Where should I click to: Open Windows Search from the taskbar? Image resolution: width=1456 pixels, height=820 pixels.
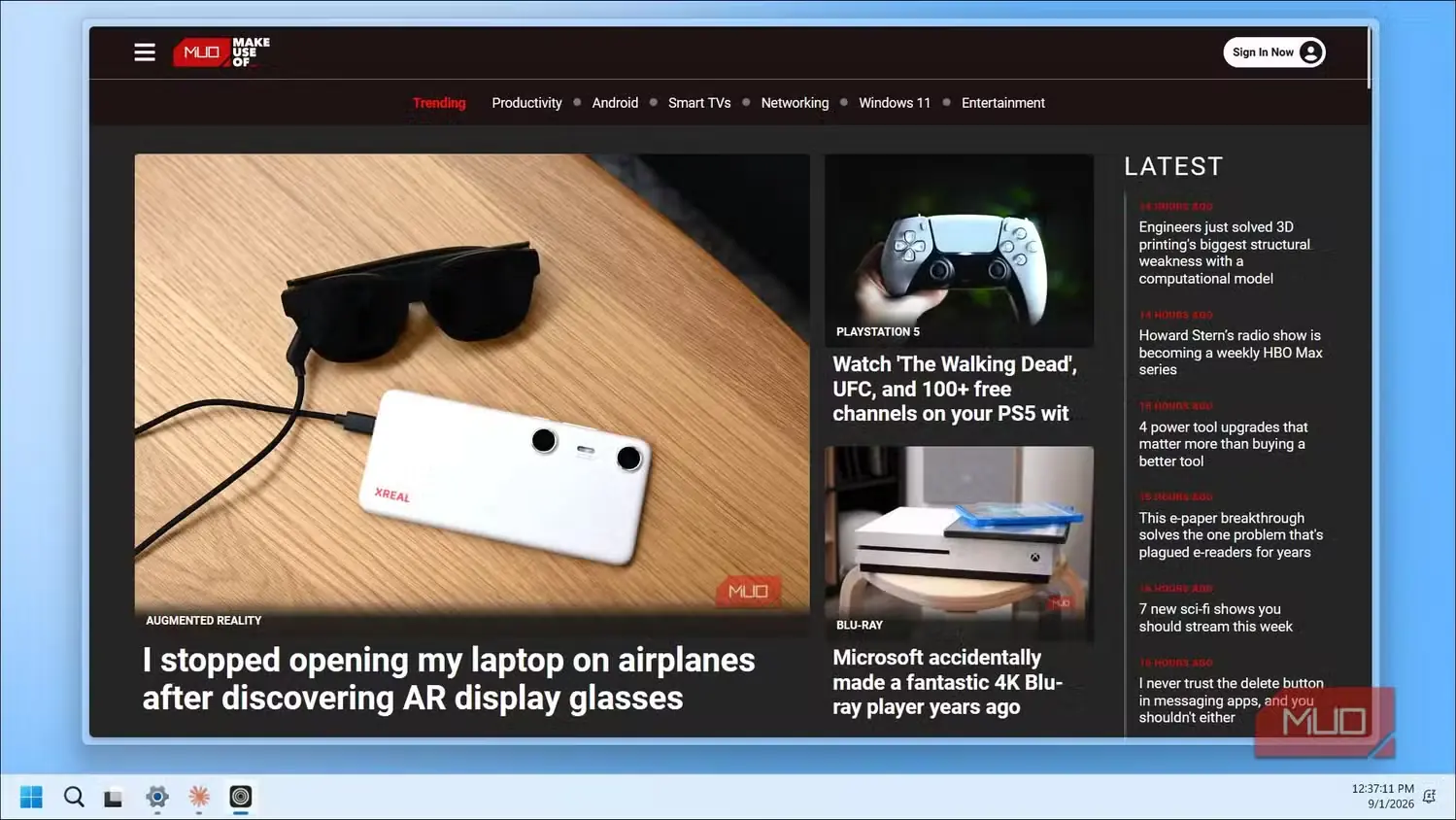tap(74, 798)
